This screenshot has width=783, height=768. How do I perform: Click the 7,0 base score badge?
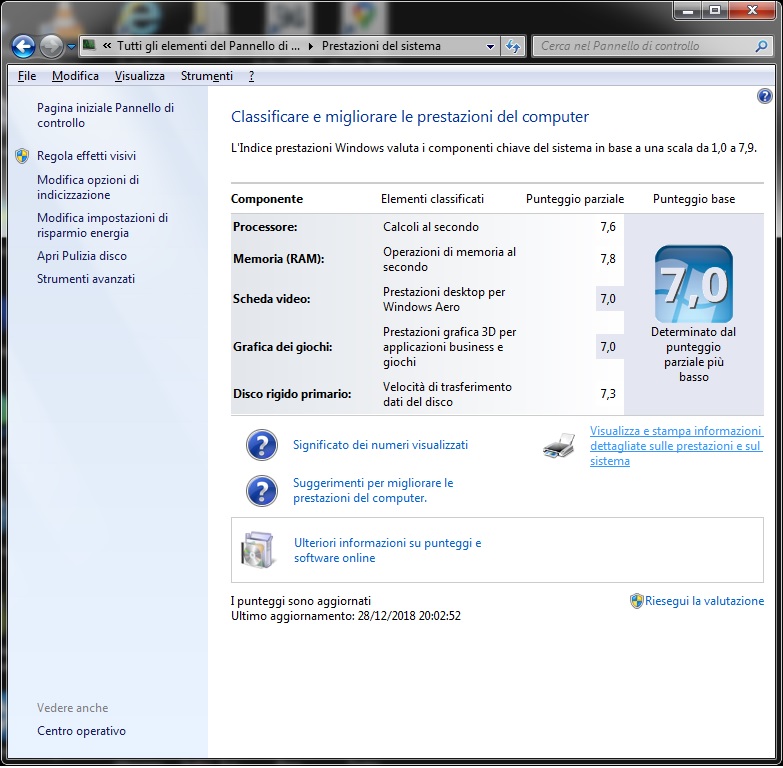pos(694,284)
